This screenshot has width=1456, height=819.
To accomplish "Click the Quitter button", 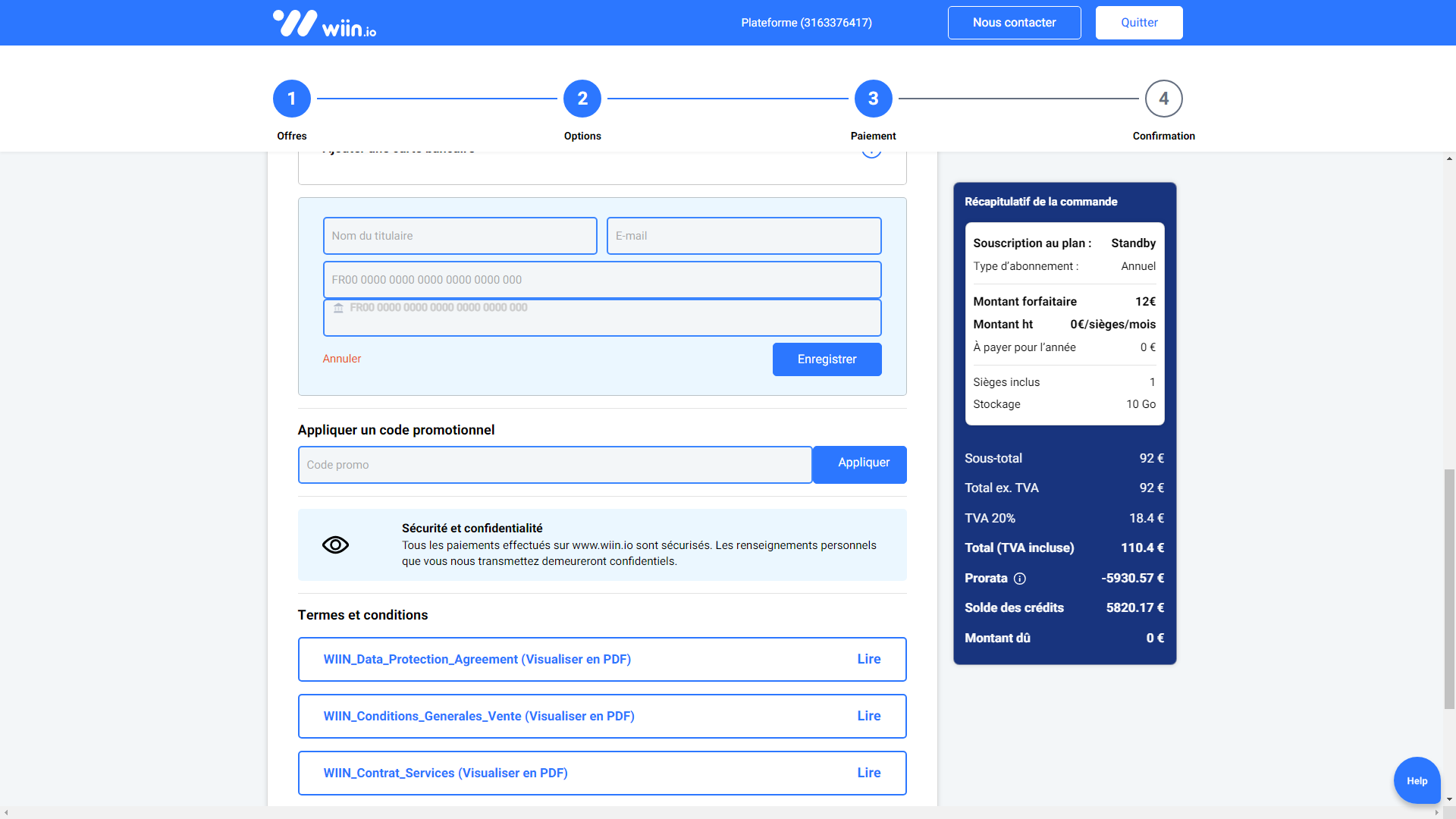I will [1139, 23].
